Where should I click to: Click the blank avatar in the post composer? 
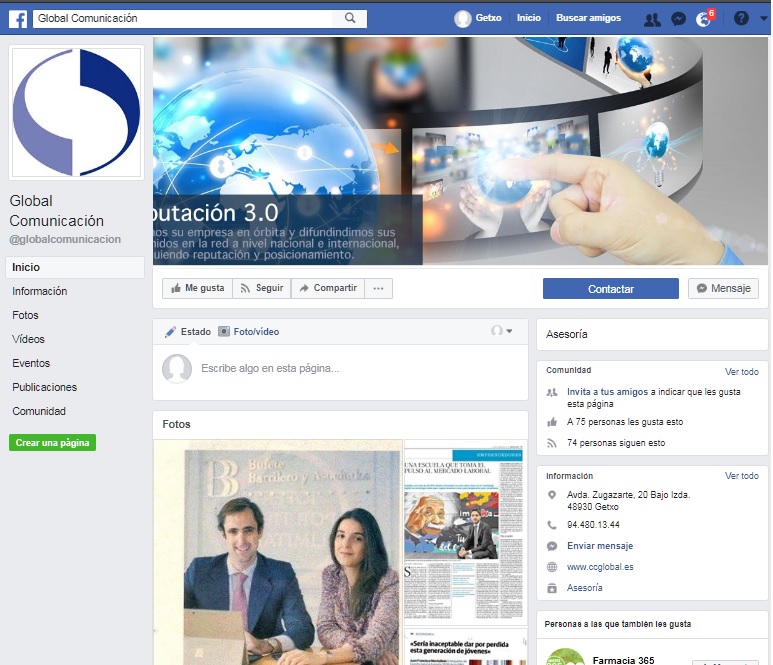tap(177, 368)
